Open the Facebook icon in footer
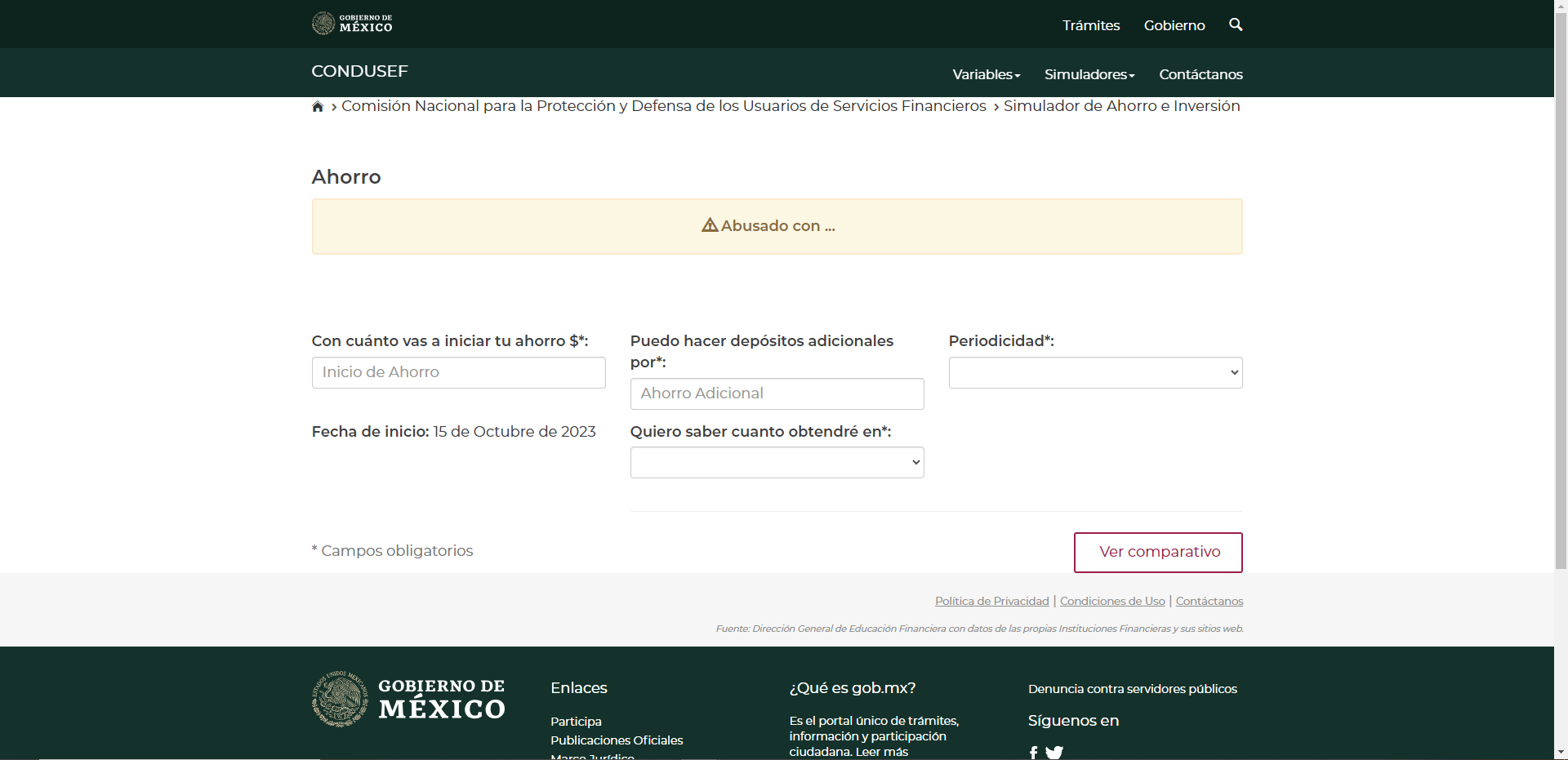Image resolution: width=1568 pixels, height=760 pixels. (x=1033, y=752)
